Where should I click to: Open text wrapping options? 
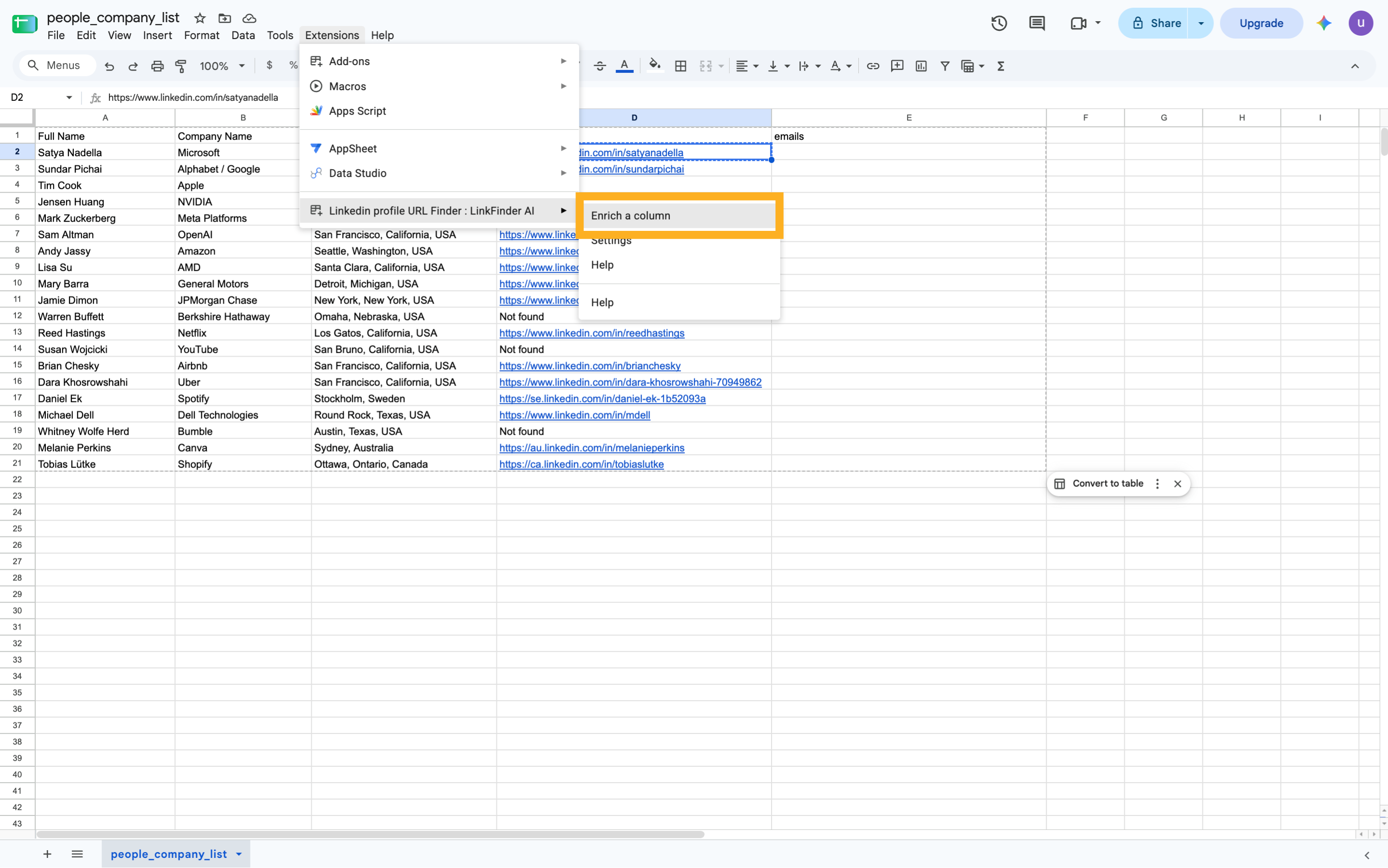[809, 66]
